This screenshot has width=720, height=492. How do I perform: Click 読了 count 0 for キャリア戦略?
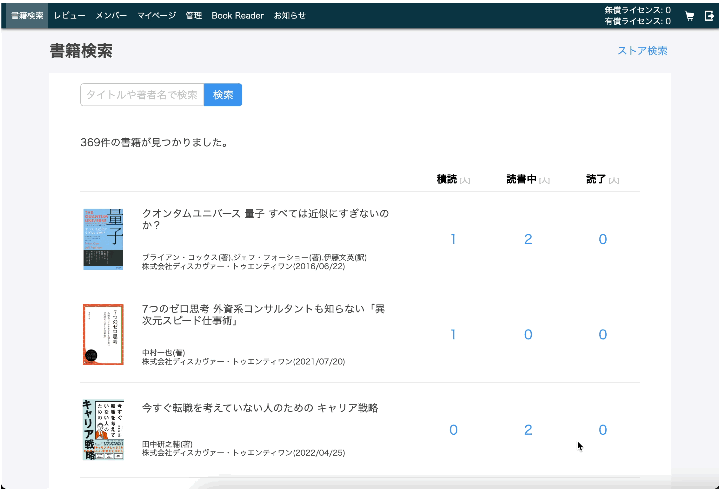(602, 430)
